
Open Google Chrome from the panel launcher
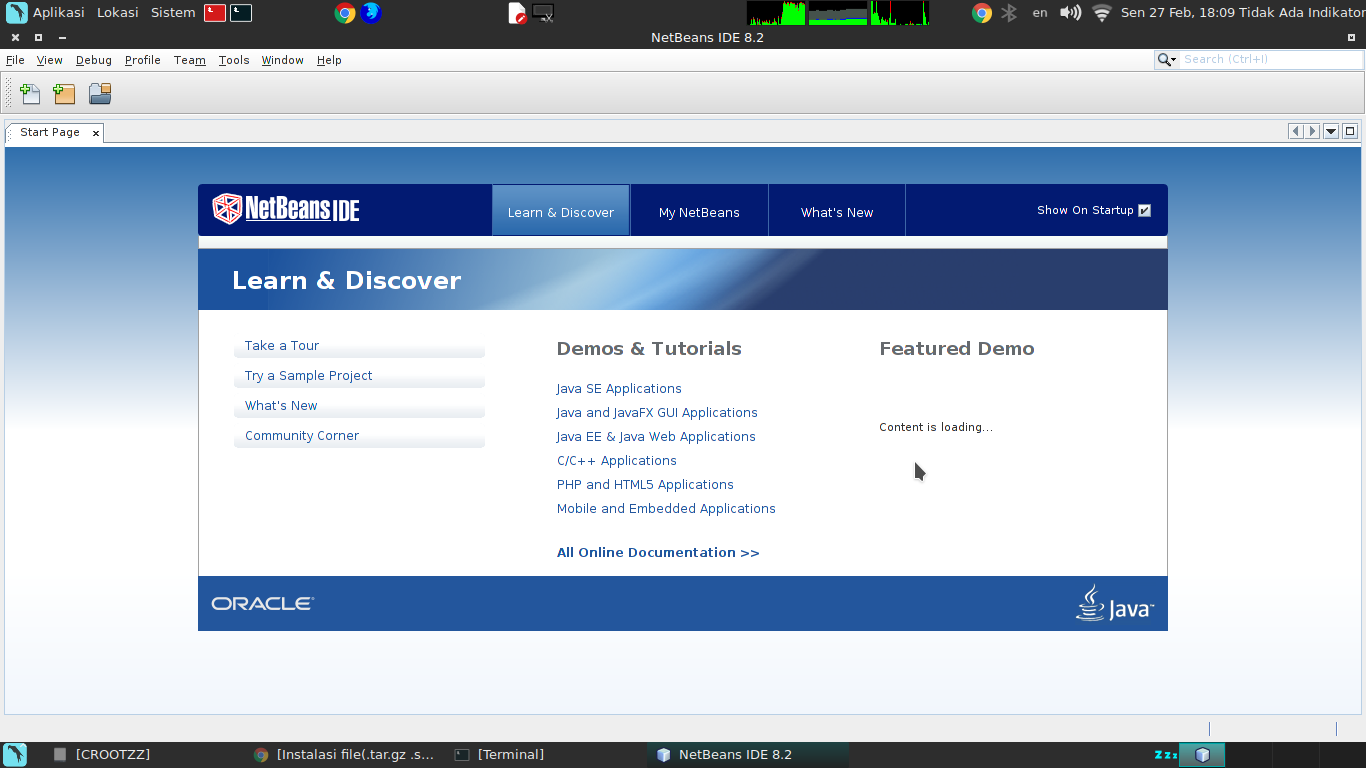[345, 13]
